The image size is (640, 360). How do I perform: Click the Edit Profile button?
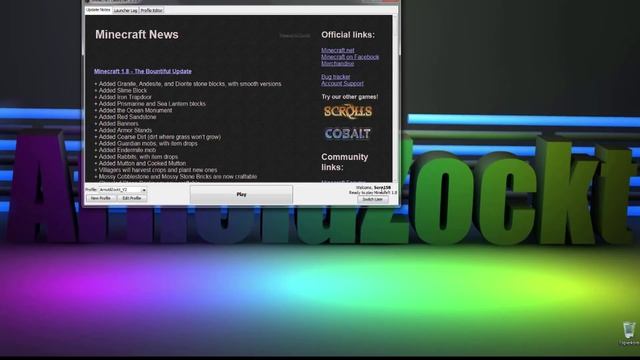click(x=132, y=198)
